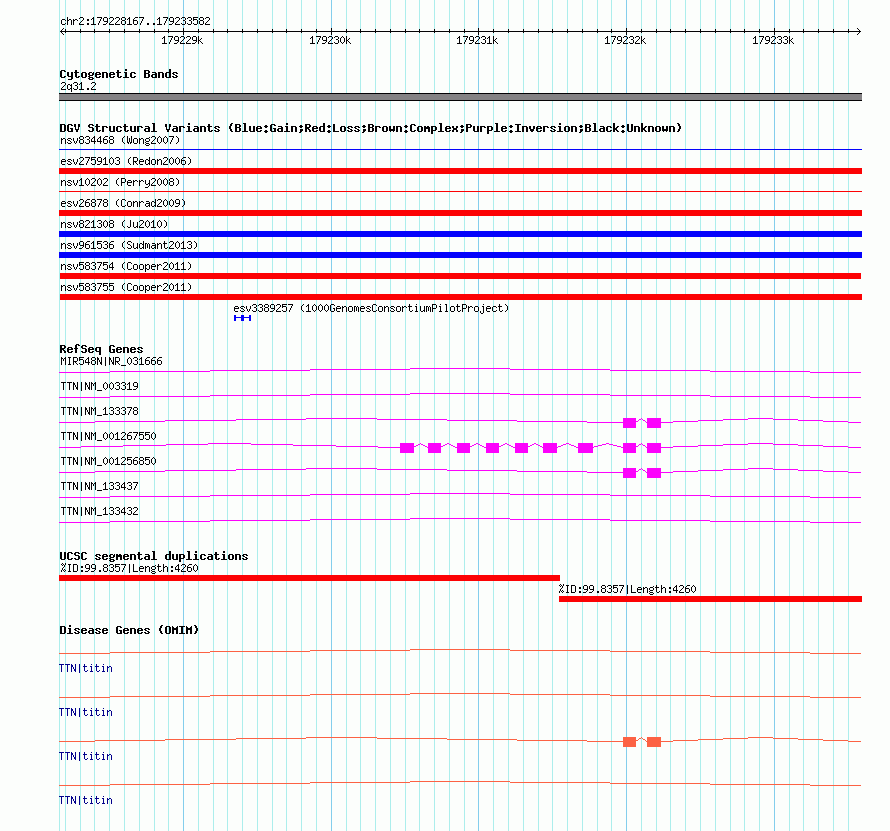Click the 2q31.2 band label

point(78,86)
